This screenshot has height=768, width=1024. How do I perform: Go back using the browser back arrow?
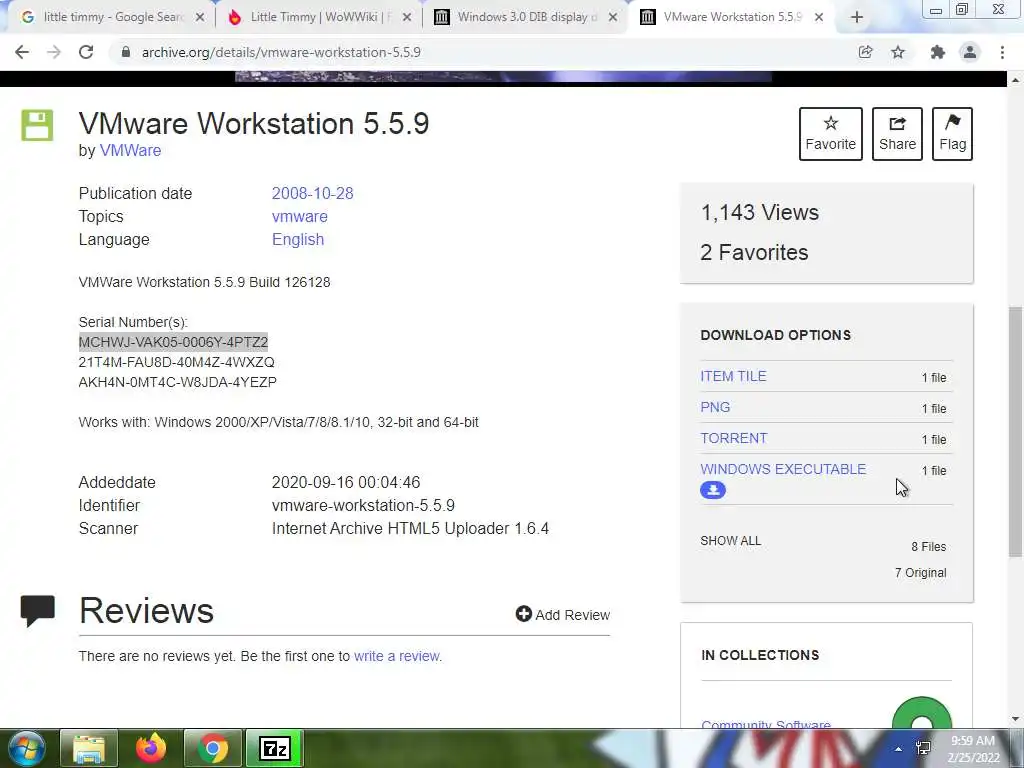pos(22,52)
